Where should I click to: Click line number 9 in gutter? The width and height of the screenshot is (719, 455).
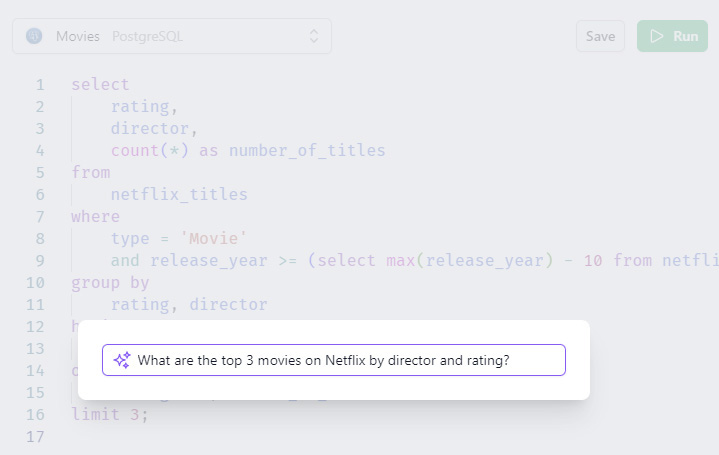point(40,261)
